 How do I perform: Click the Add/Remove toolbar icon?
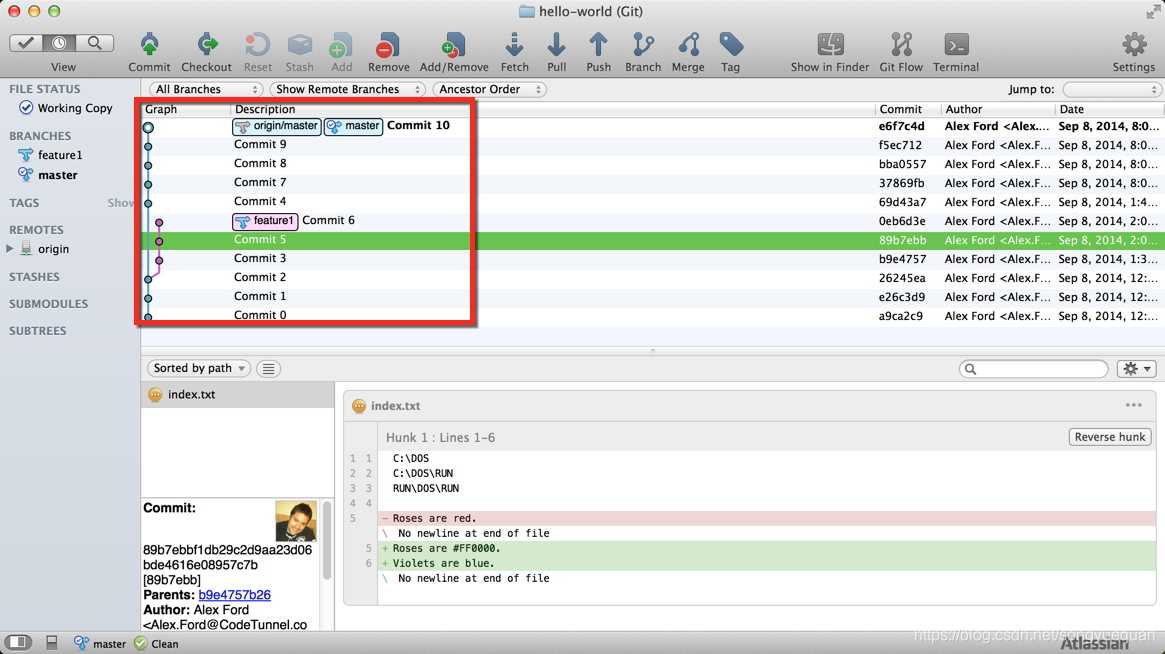click(x=453, y=45)
